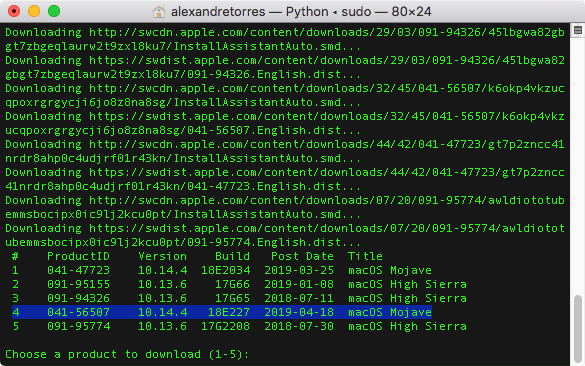Click the first 'Downloading http://swcdn.apple.com' line
The image size is (585, 366).
pos(285,32)
